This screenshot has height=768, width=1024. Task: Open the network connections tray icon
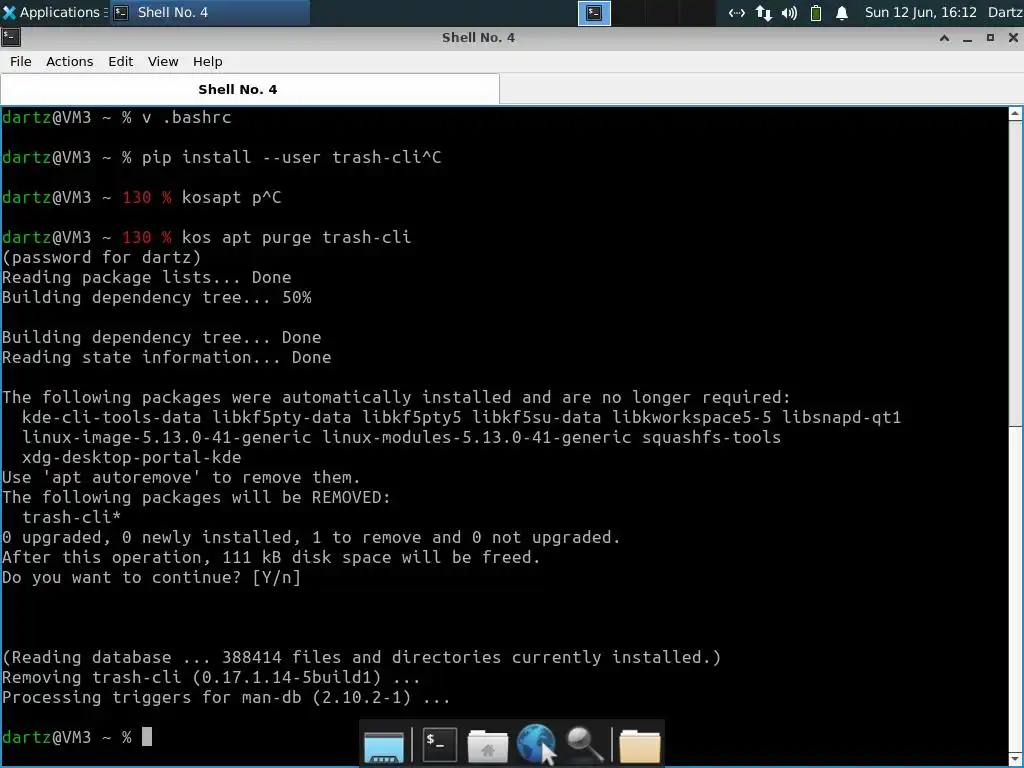(737, 13)
